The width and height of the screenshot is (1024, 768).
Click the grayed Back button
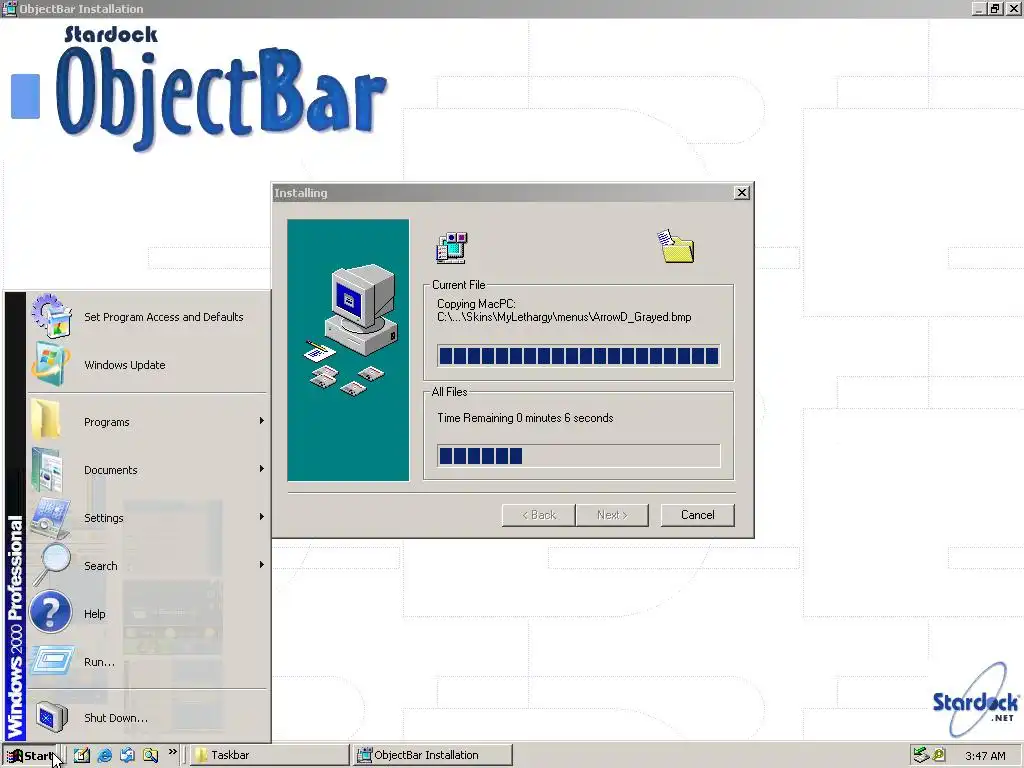tap(539, 515)
